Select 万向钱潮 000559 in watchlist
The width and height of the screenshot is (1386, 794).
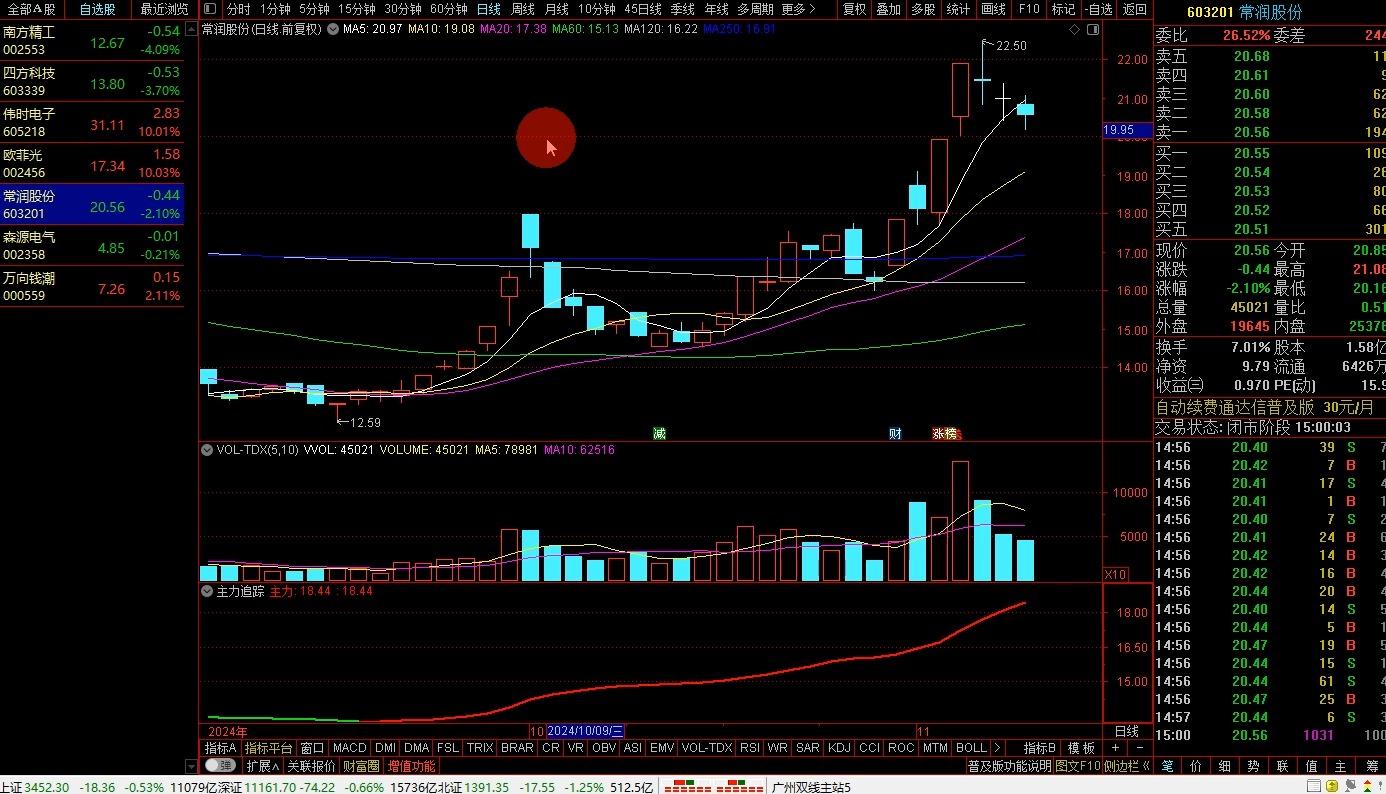92,286
